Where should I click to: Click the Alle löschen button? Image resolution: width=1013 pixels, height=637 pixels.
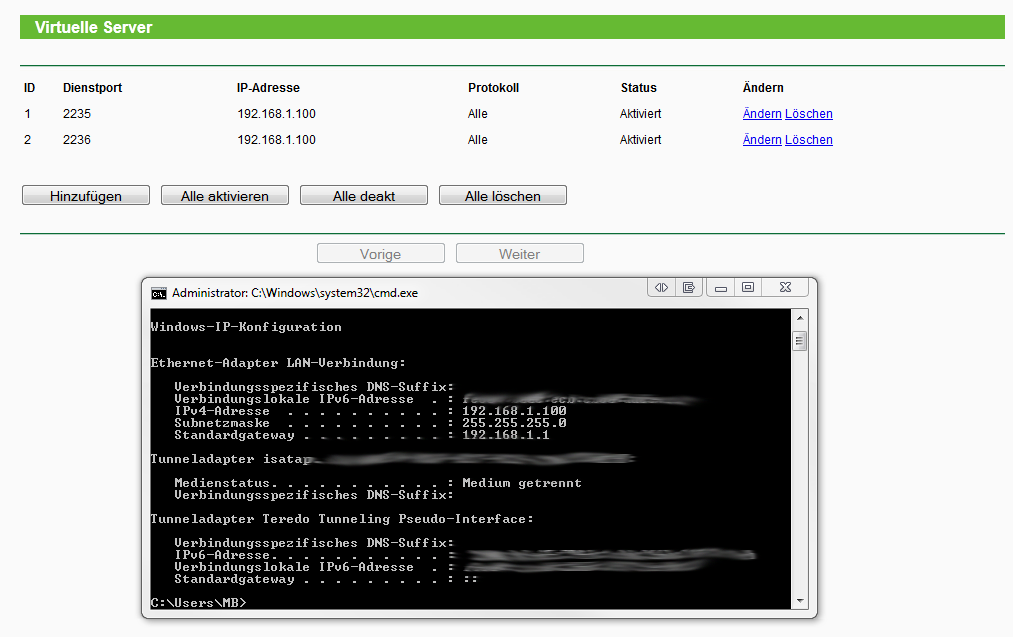coord(503,196)
